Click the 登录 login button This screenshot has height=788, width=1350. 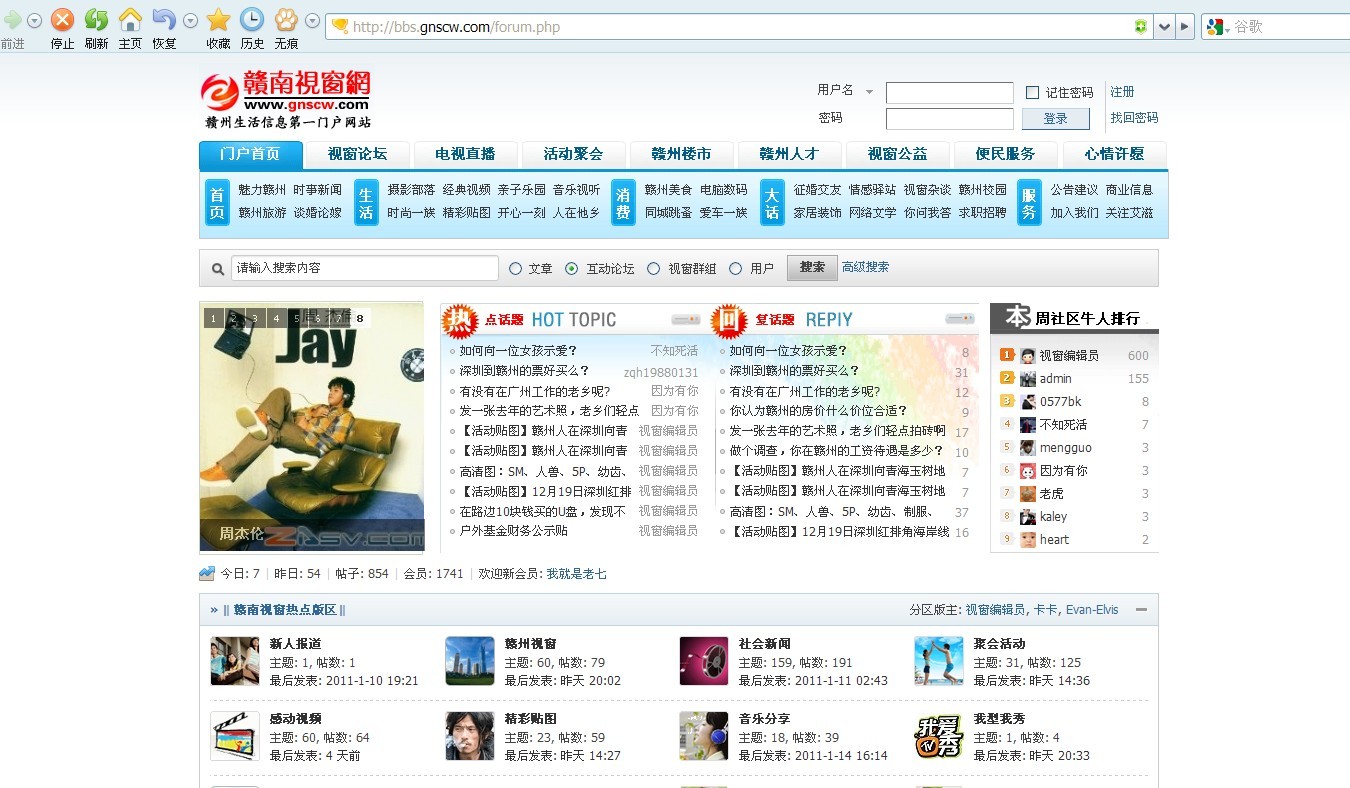[1056, 119]
